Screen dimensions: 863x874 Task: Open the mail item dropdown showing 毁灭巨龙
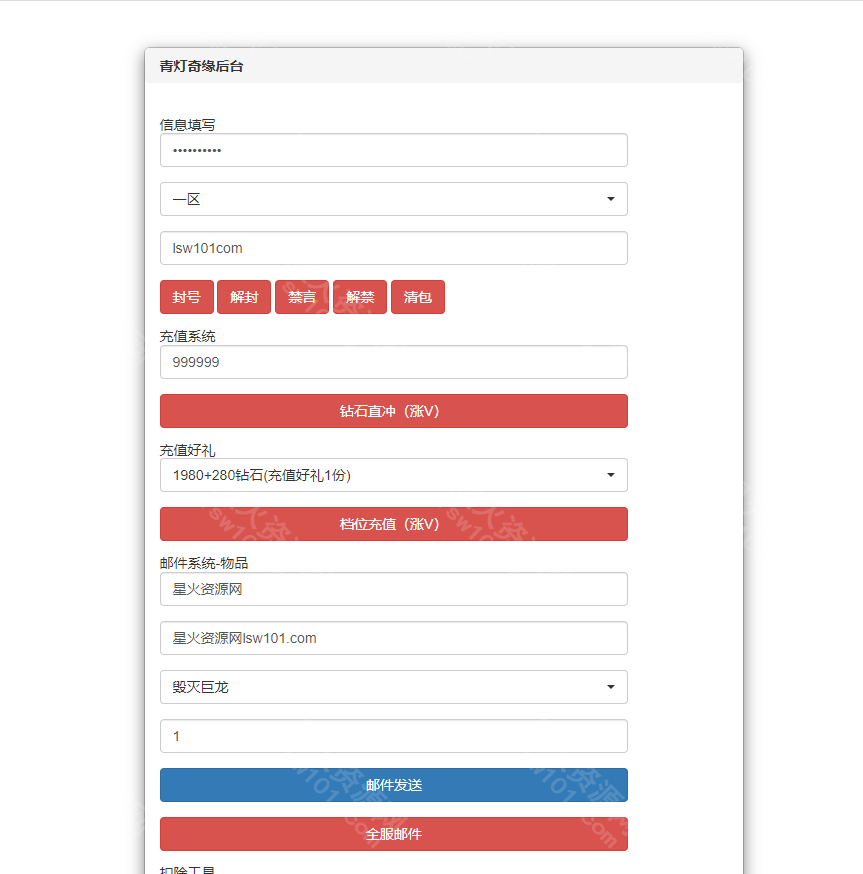click(x=393, y=687)
